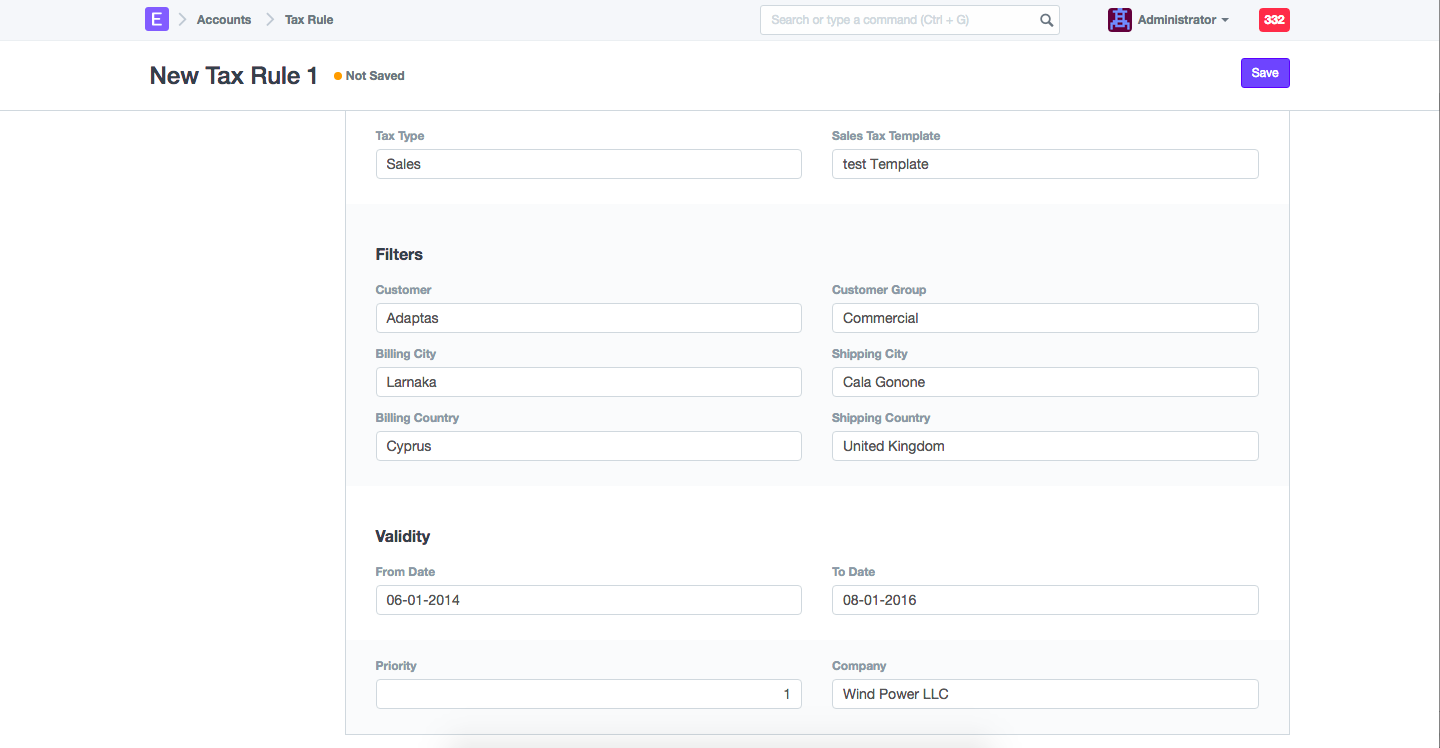
Task: Open the Customer Group link field
Action: pyautogui.click(x=1044, y=318)
